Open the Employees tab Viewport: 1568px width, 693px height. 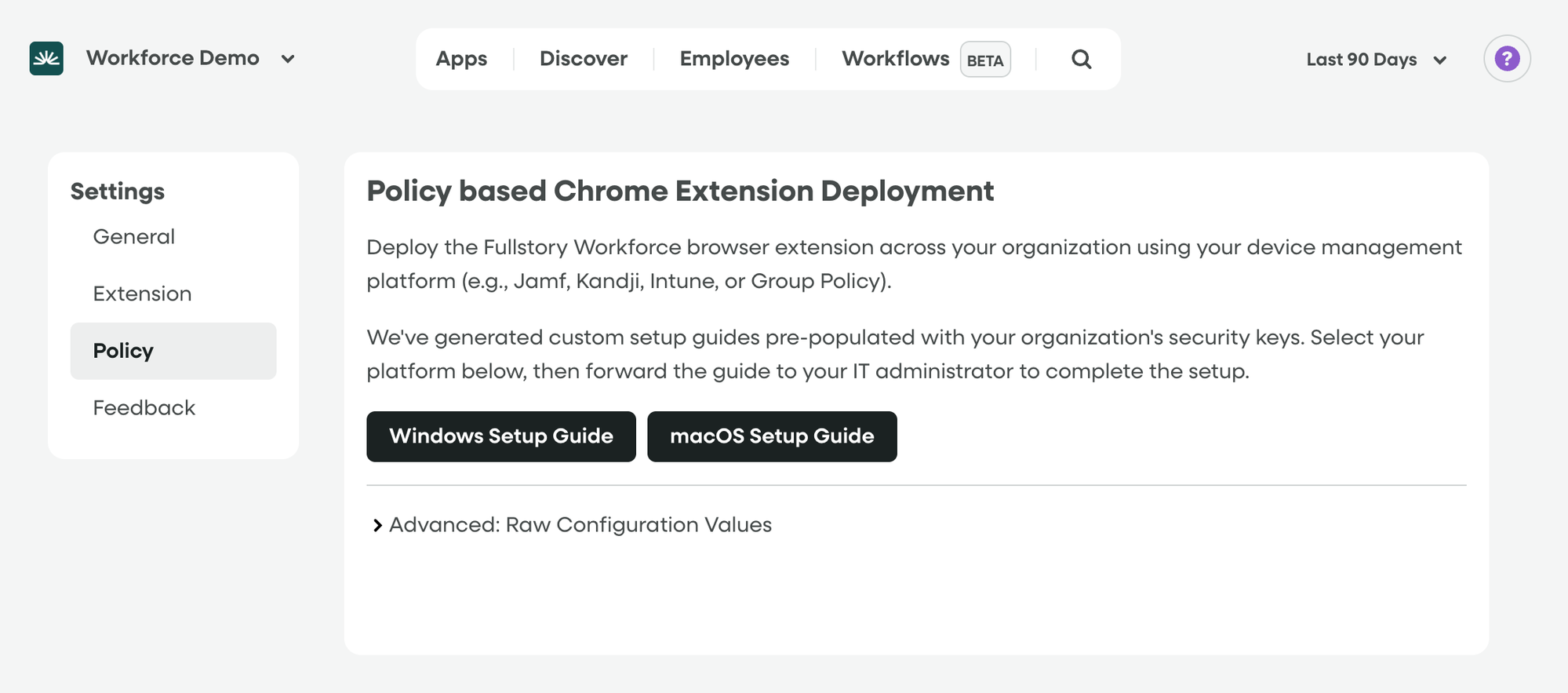pos(734,59)
